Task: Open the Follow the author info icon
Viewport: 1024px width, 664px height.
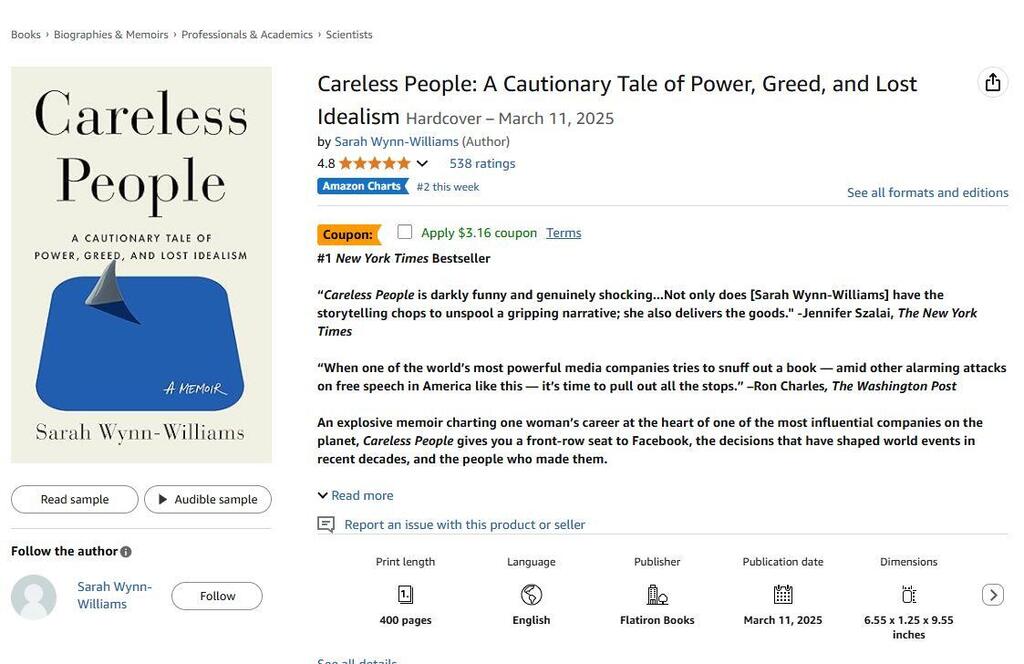Action: tap(126, 552)
